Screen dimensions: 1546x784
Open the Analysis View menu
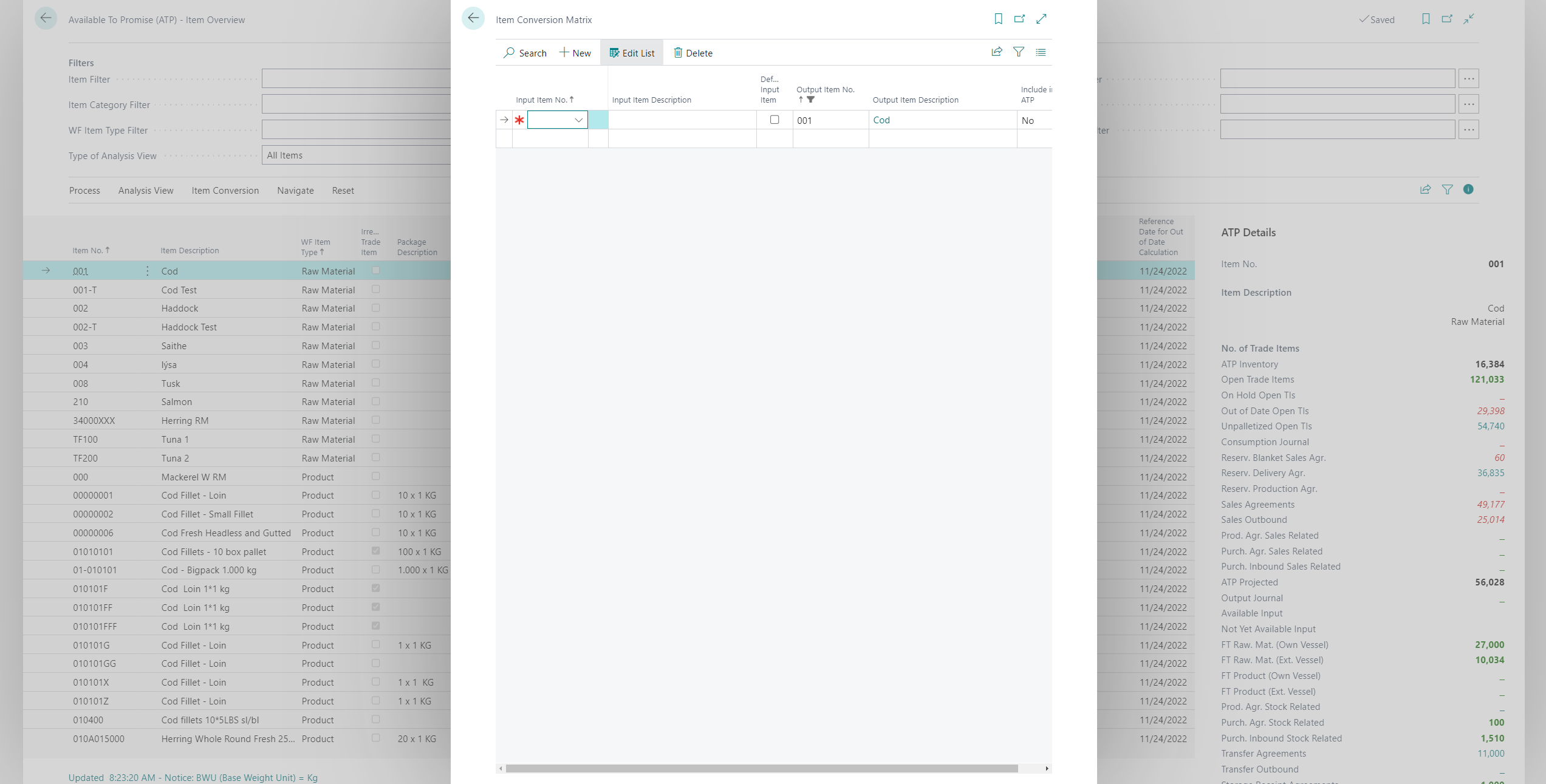click(x=146, y=191)
